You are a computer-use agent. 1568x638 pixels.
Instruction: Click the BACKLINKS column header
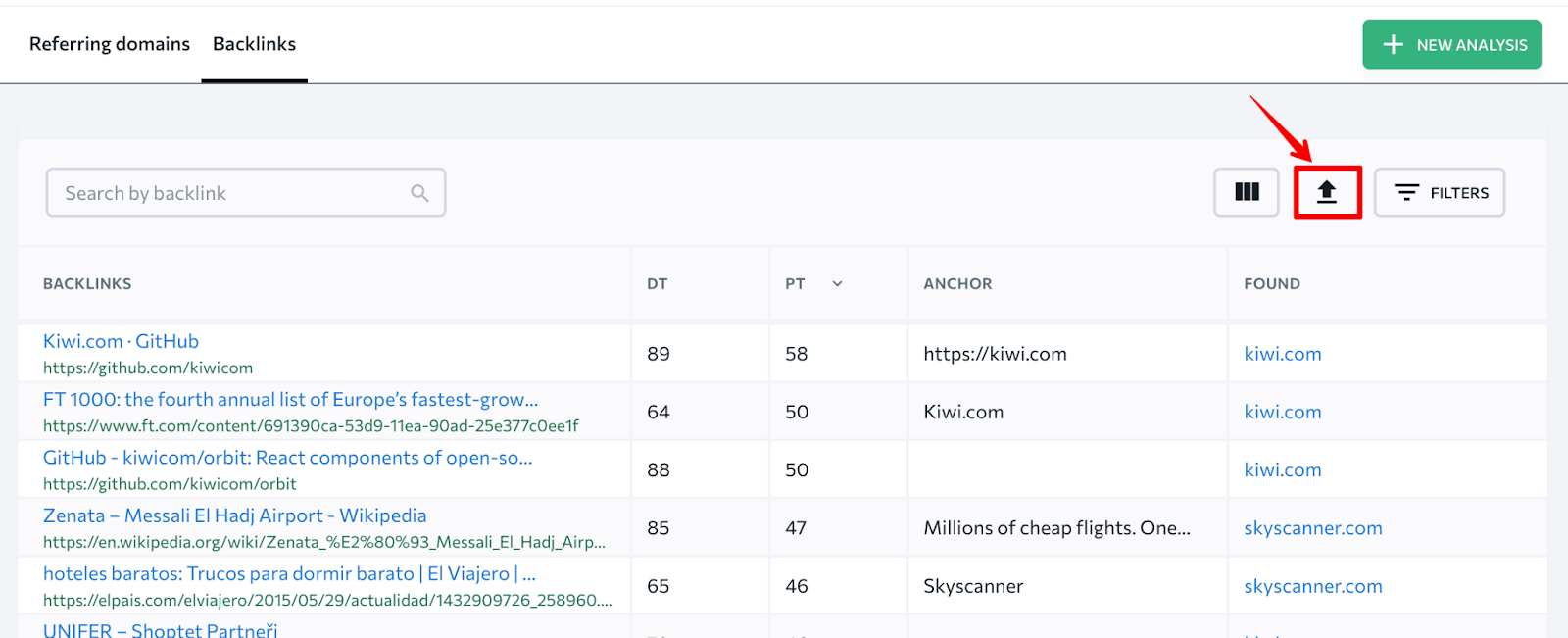[x=87, y=284]
